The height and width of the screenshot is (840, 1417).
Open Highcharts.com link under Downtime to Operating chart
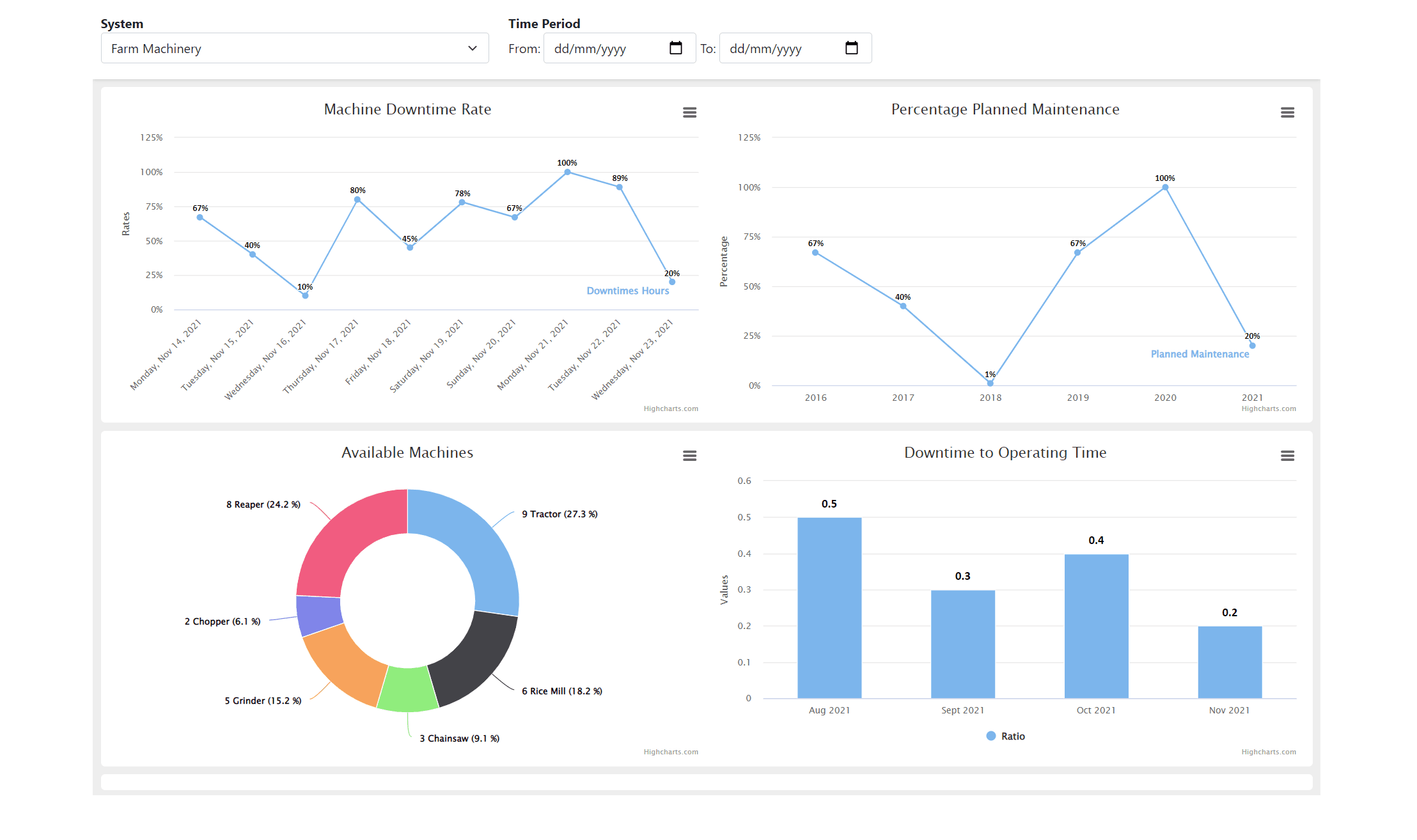point(1269,752)
